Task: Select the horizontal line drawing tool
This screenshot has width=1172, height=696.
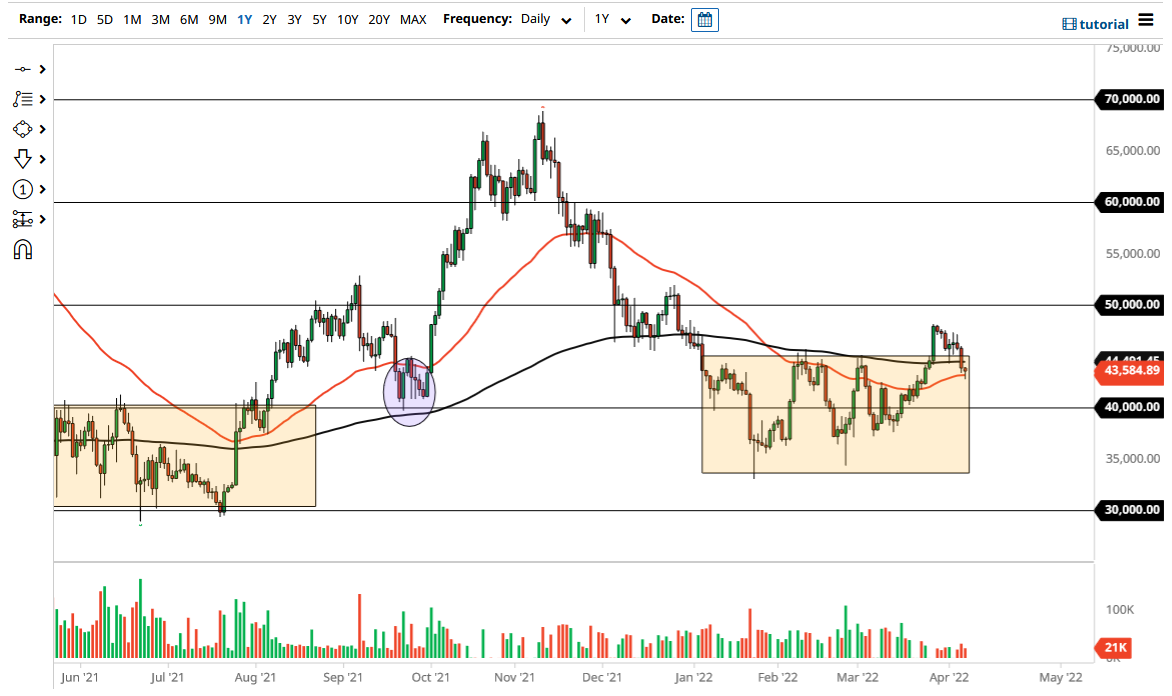Action: click(x=22, y=69)
